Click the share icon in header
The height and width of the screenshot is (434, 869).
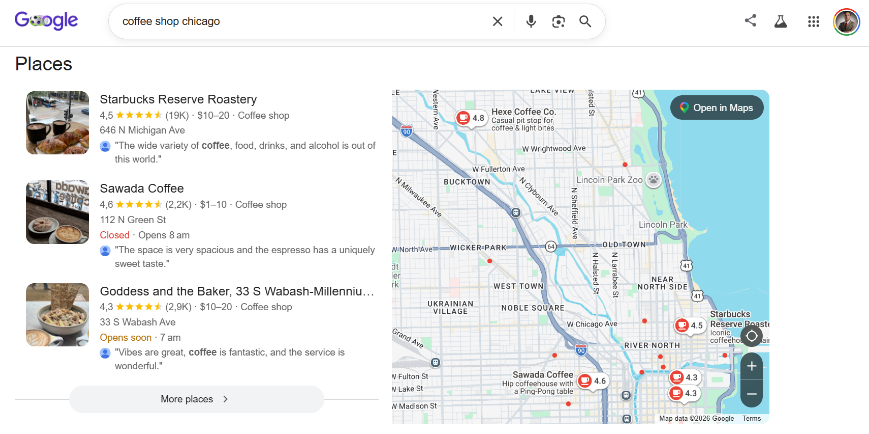click(750, 21)
